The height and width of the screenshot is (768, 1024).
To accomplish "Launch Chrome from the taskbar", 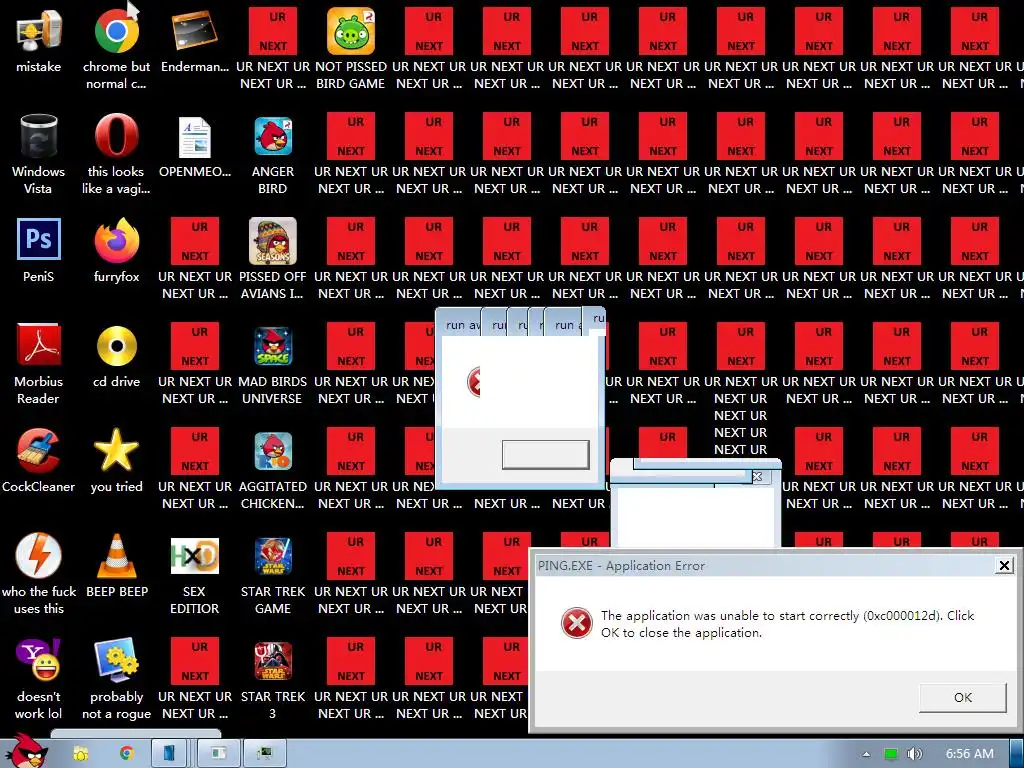I will click(x=127, y=754).
